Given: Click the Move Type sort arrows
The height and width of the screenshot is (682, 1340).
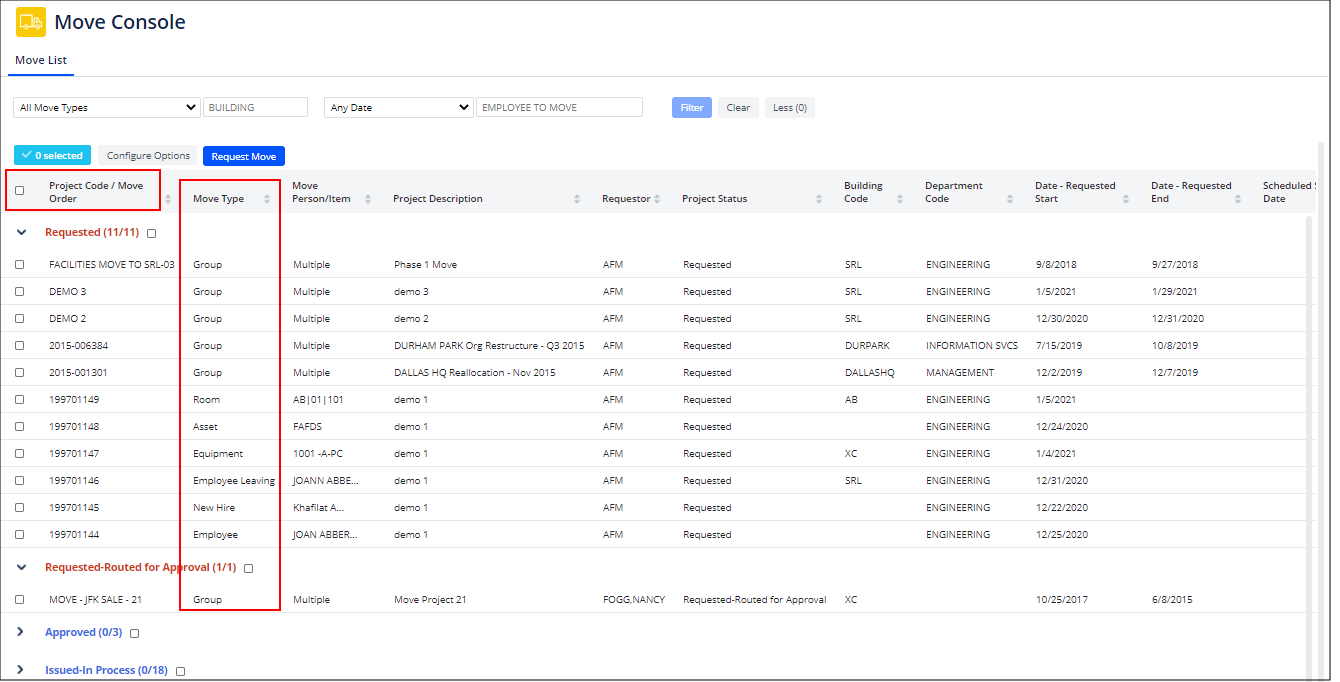Looking at the screenshot, I should (x=267, y=199).
